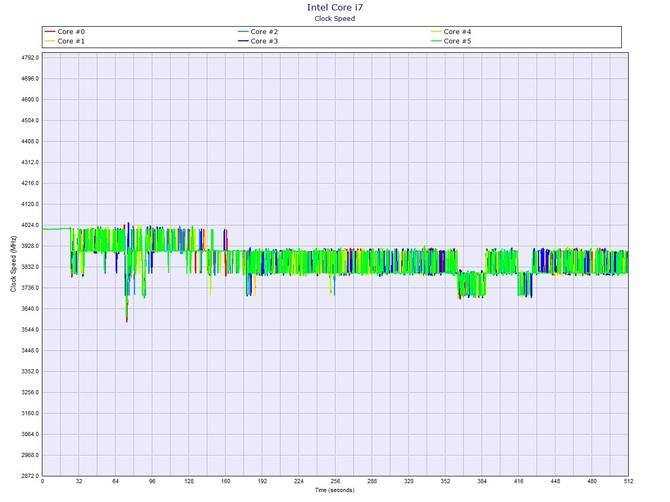Click the Core #0 legend entry
670x502 pixels.
click(65, 32)
